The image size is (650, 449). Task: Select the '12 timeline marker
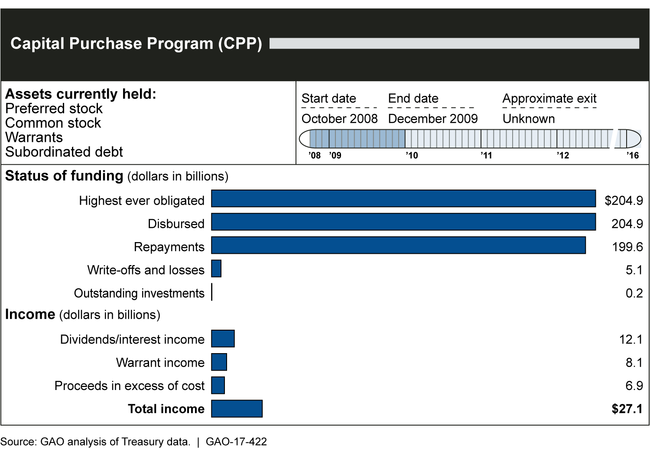563,156
